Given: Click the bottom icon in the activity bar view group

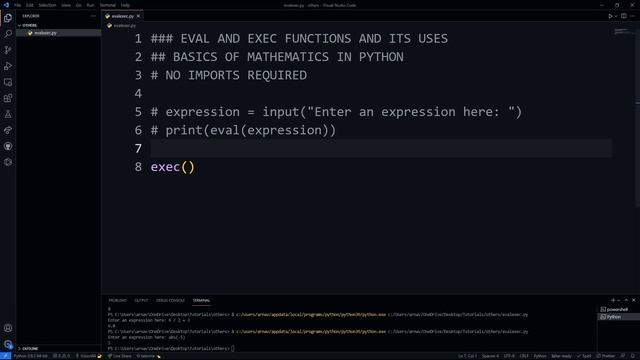Looking at the screenshot, I should pyautogui.click(x=8, y=162).
